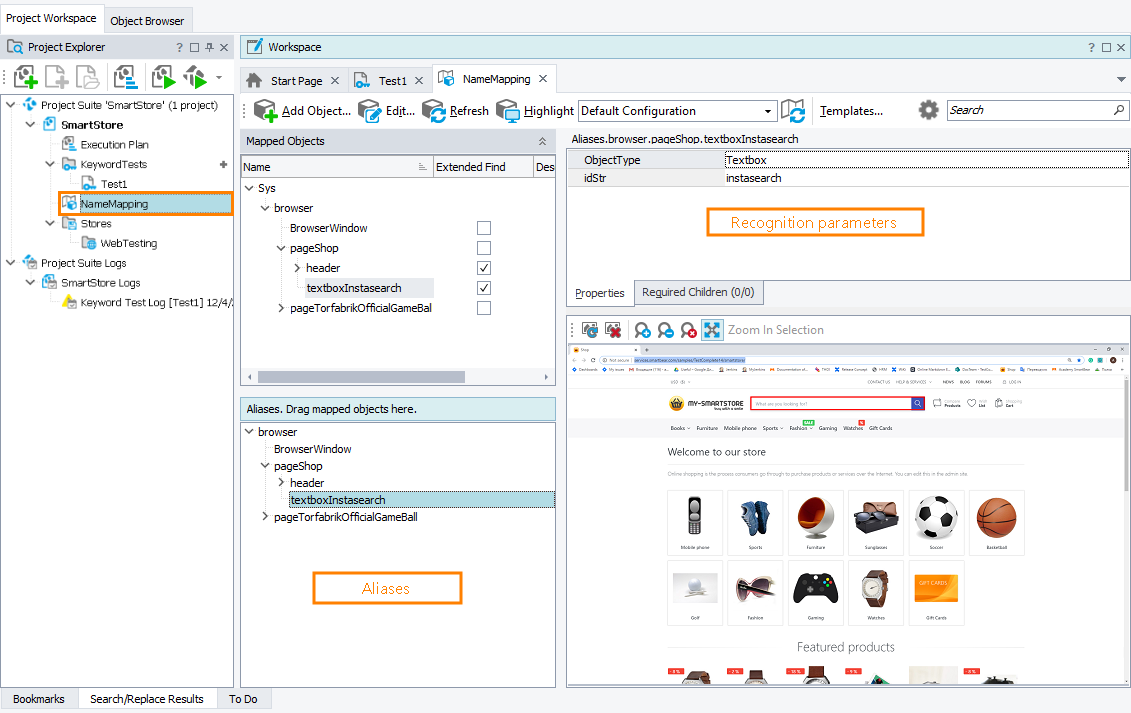Select the Add Object icon
The height and width of the screenshot is (713, 1131).
(x=264, y=110)
